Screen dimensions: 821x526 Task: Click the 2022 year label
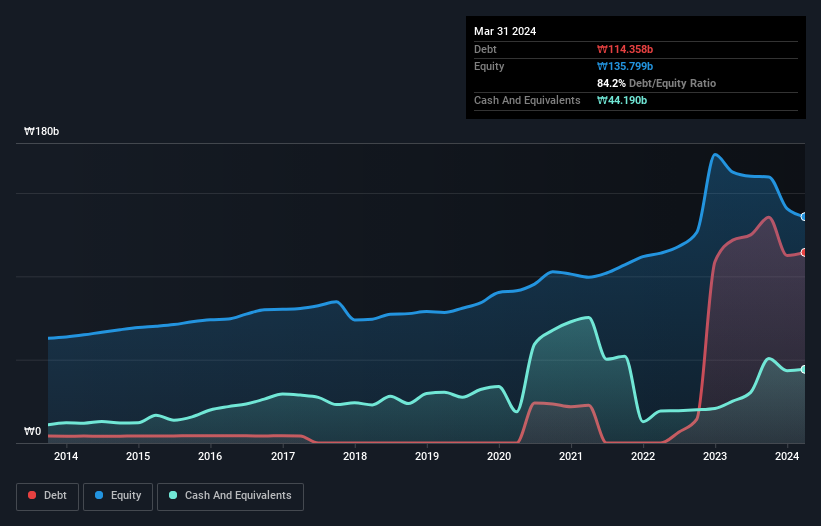tap(643, 457)
